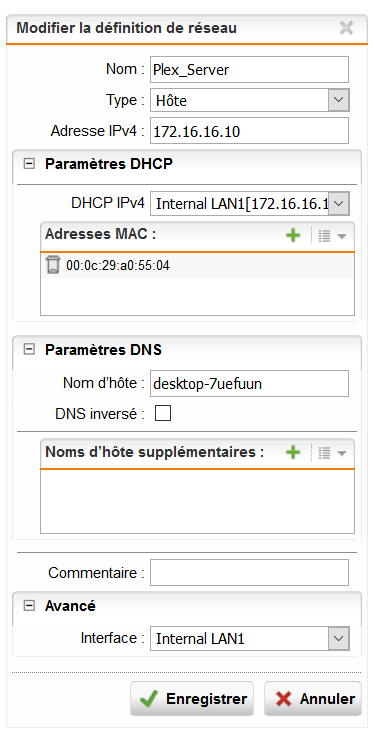This screenshot has height=730, width=373.
Task: Add a new MAC address with plus icon
Action: tap(293, 236)
